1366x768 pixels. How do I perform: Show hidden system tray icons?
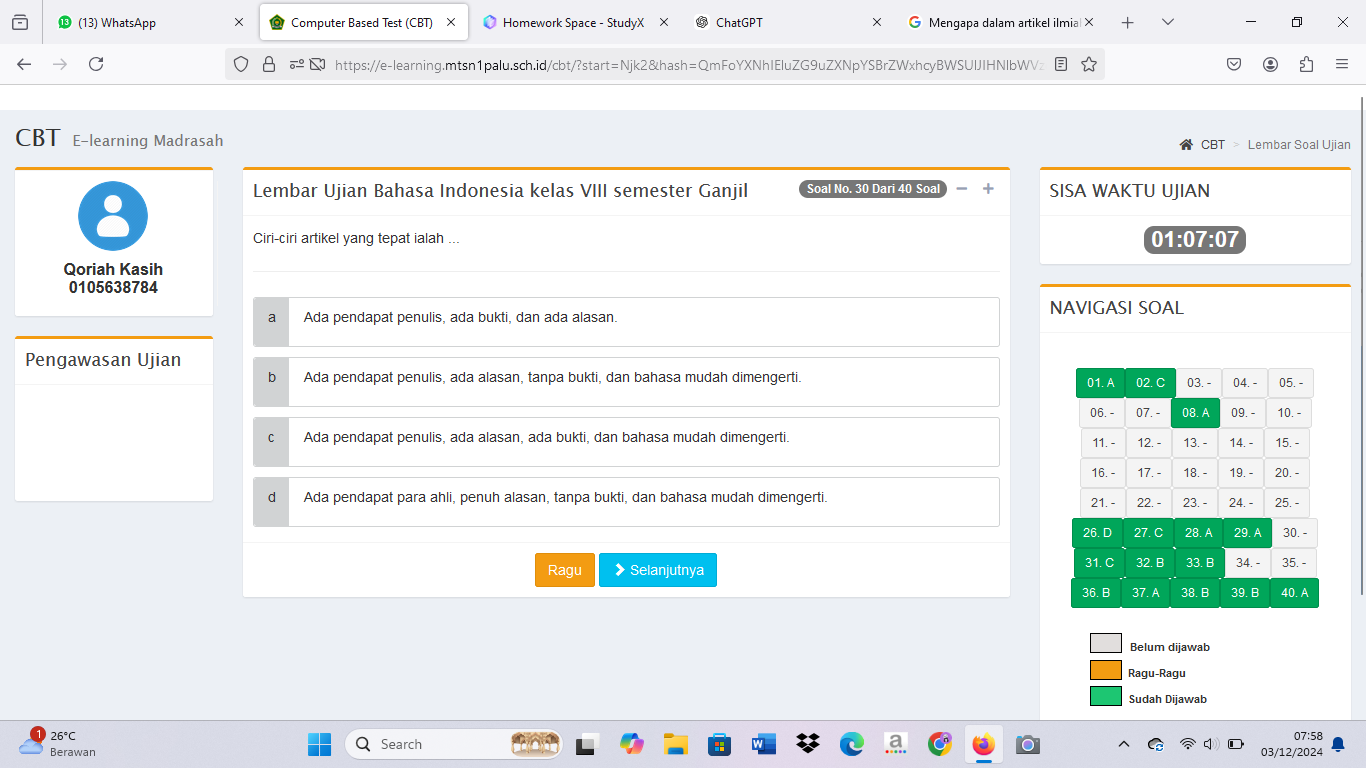[x=1124, y=744]
